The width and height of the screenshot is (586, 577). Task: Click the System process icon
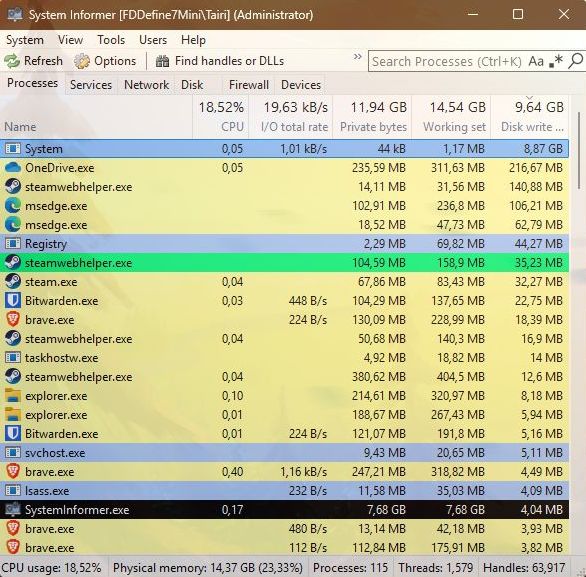click(x=13, y=149)
